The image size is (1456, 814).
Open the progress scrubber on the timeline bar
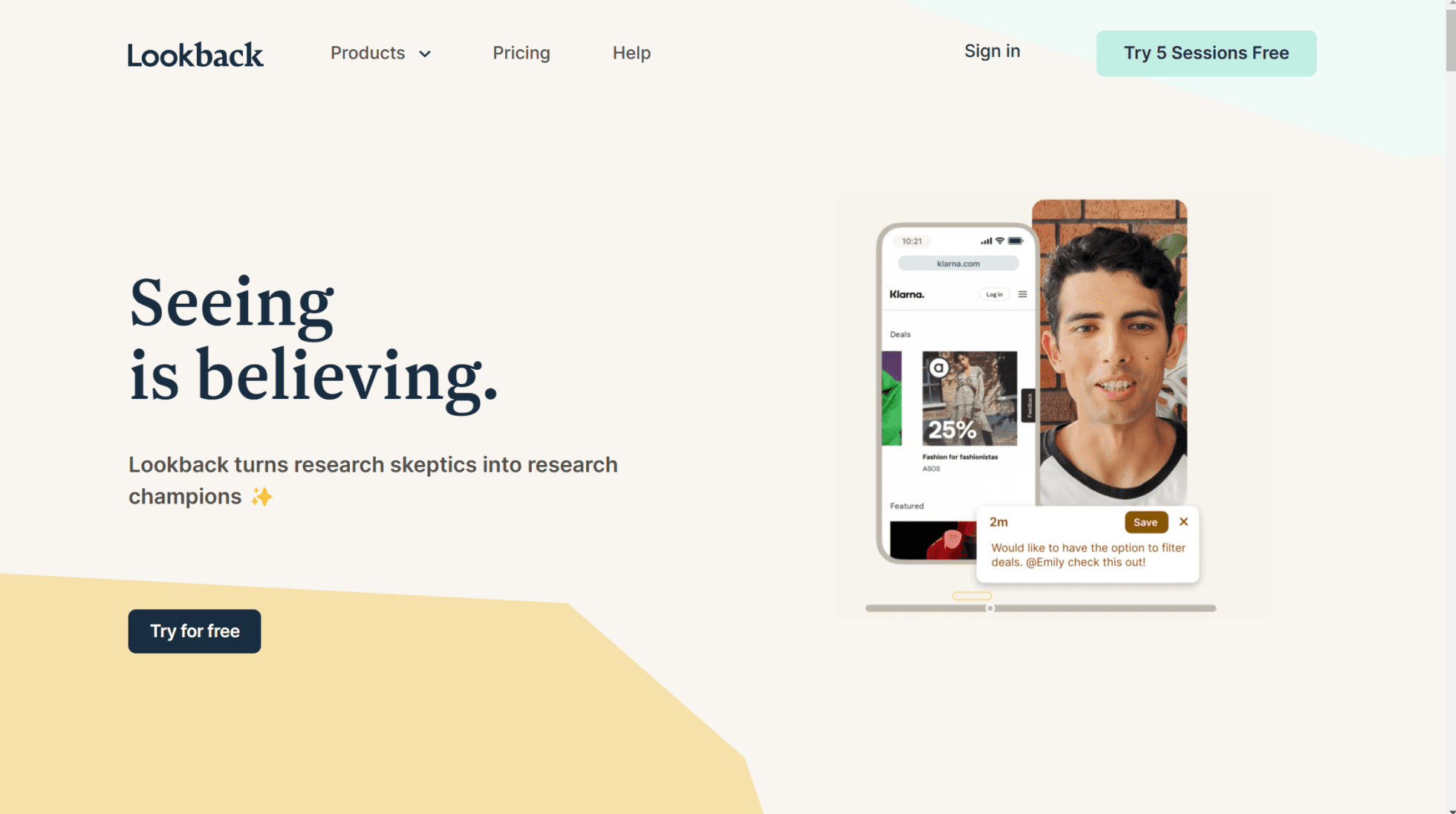coord(990,607)
